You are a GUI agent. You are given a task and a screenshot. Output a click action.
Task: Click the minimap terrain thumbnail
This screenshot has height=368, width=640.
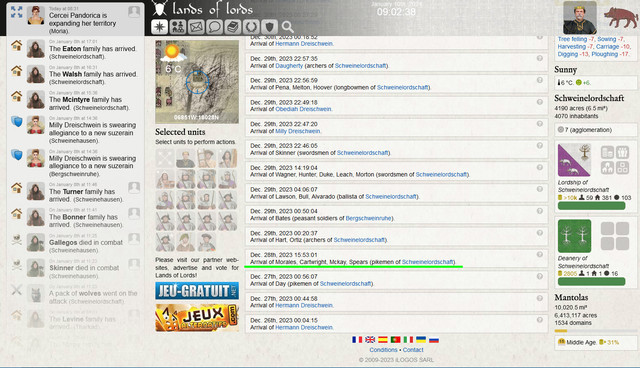[x=197, y=82]
